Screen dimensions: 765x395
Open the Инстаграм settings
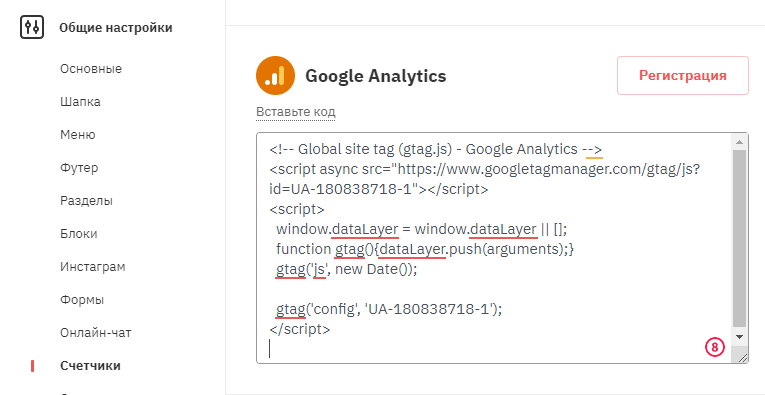tap(93, 267)
